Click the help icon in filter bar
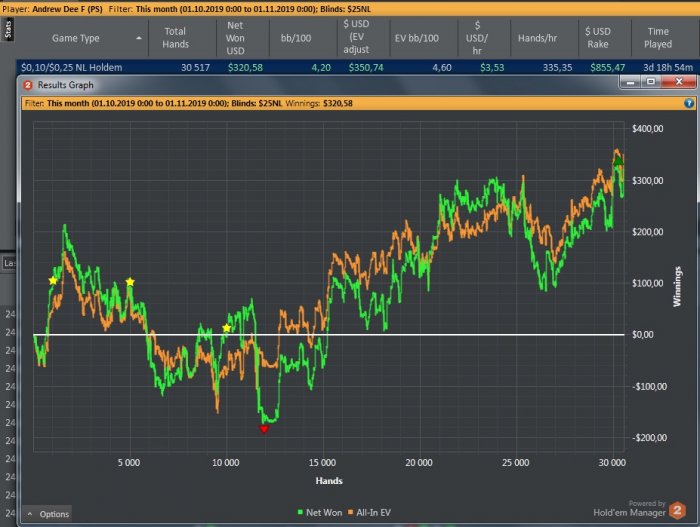700x527 pixels. [x=689, y=103]
